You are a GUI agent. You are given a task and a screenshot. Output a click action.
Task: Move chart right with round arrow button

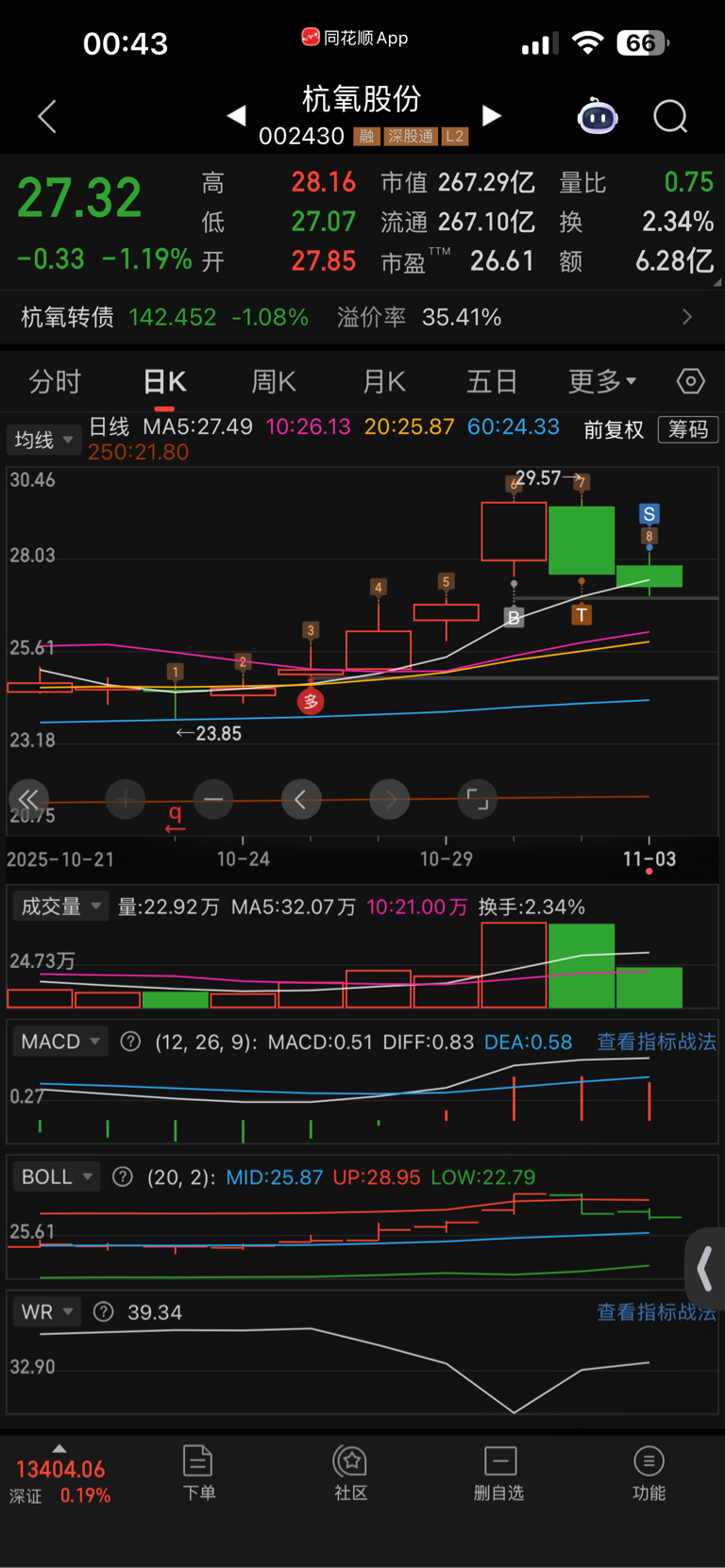pyautogui.click(x=390, y=800)
